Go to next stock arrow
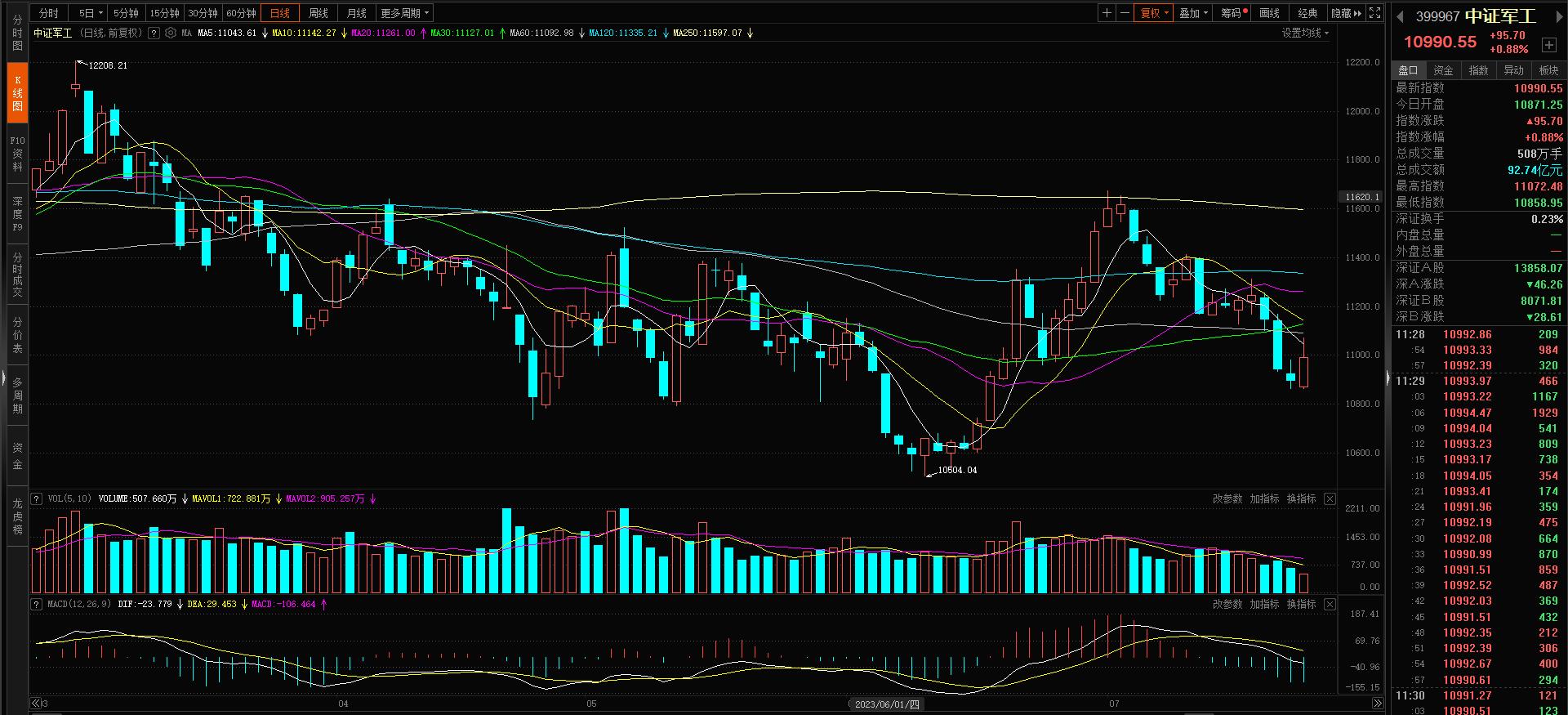The height and width of the screenshot is (715, 1568). point(1557,16)
